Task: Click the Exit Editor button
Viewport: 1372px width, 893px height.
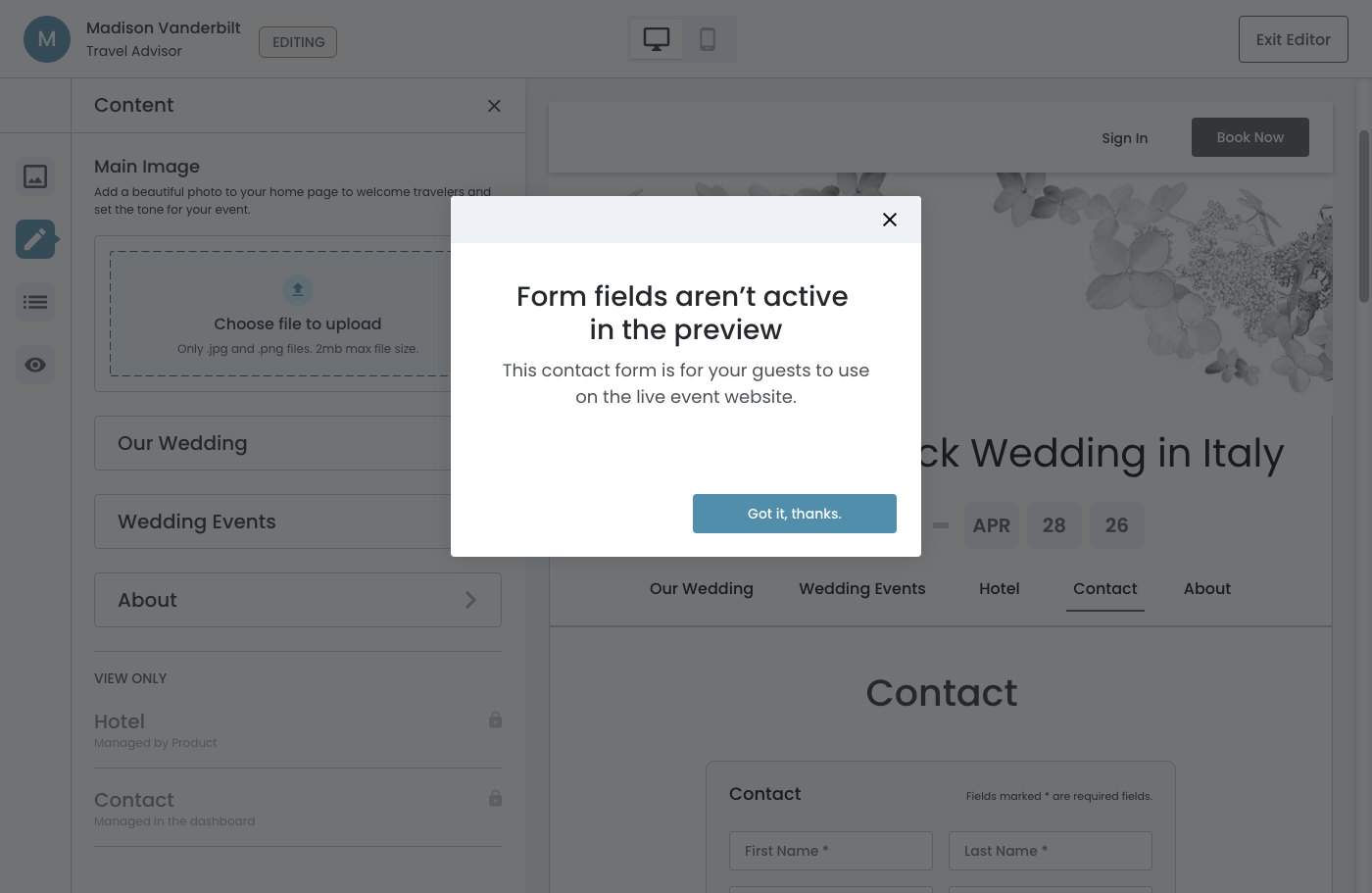Action: click(1293, 39)
